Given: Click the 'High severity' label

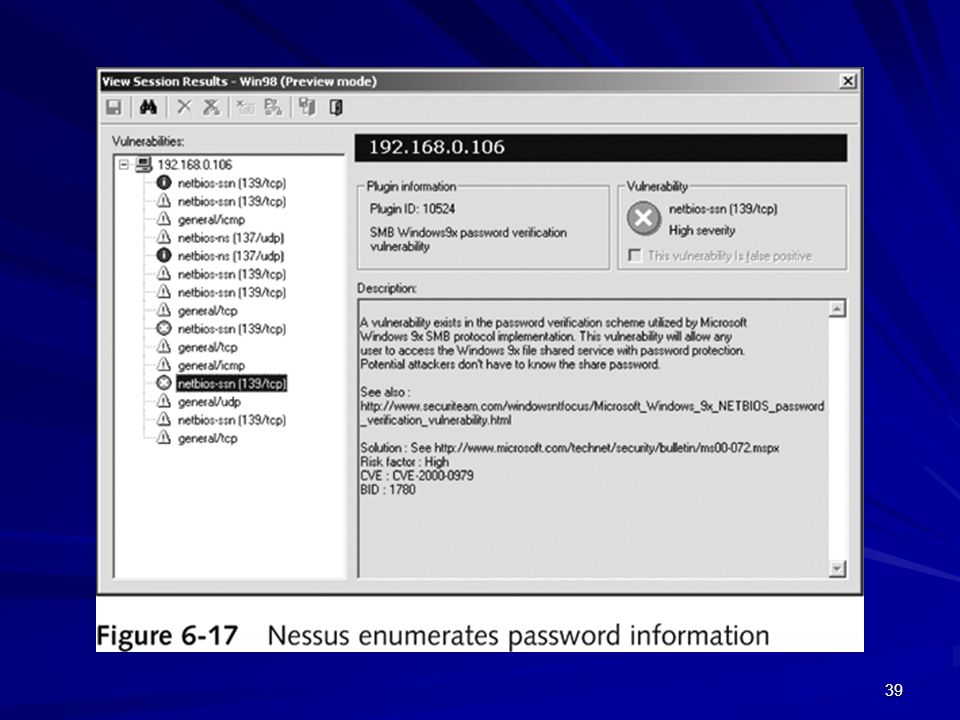Looking at the screenshot, I should click(x=702, y=231).
